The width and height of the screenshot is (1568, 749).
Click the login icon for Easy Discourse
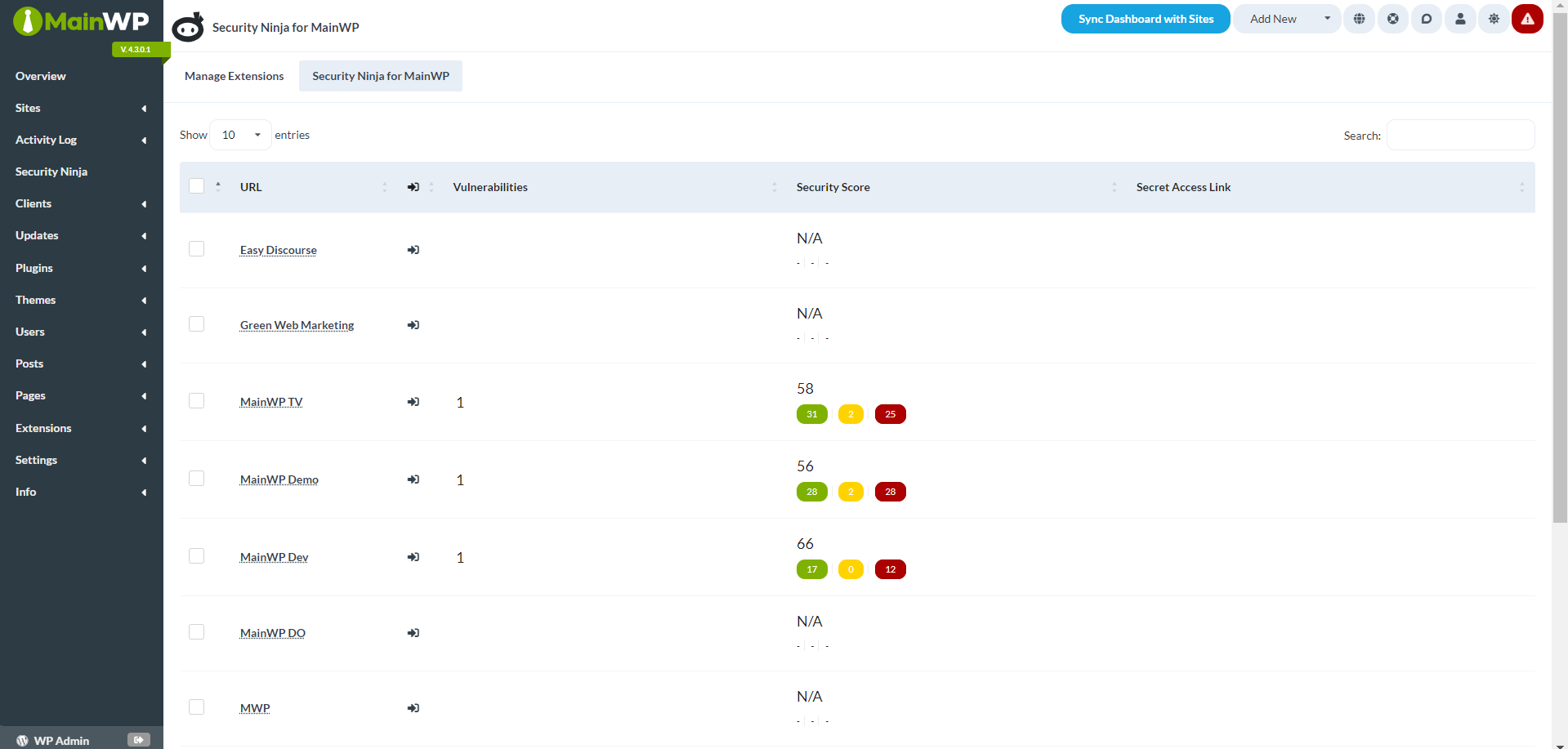point(413,250)
